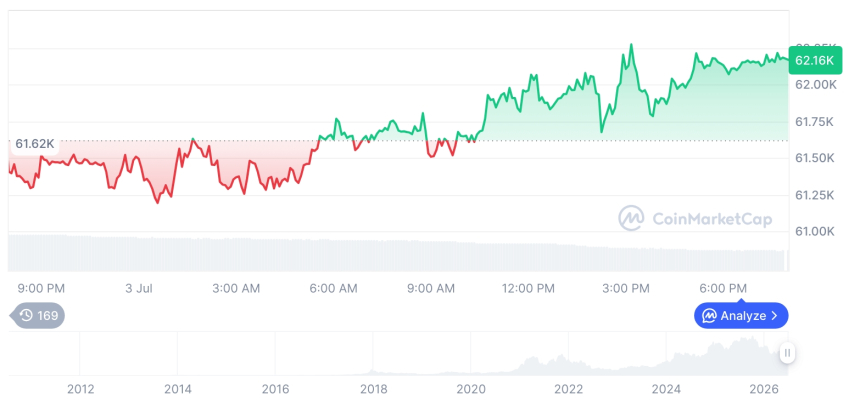Click the 62.16K current price tag
Screen dimensions: 860x401
[814, 60]
